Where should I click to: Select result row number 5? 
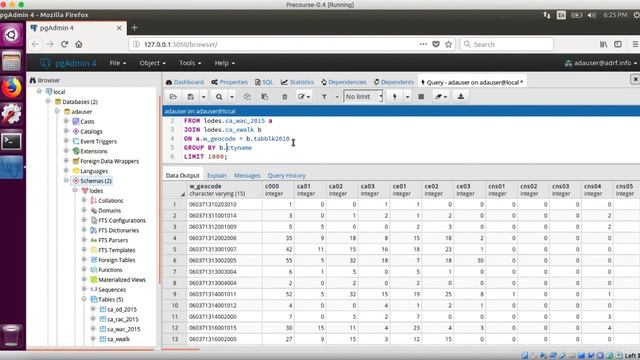[x=175, y=249]
